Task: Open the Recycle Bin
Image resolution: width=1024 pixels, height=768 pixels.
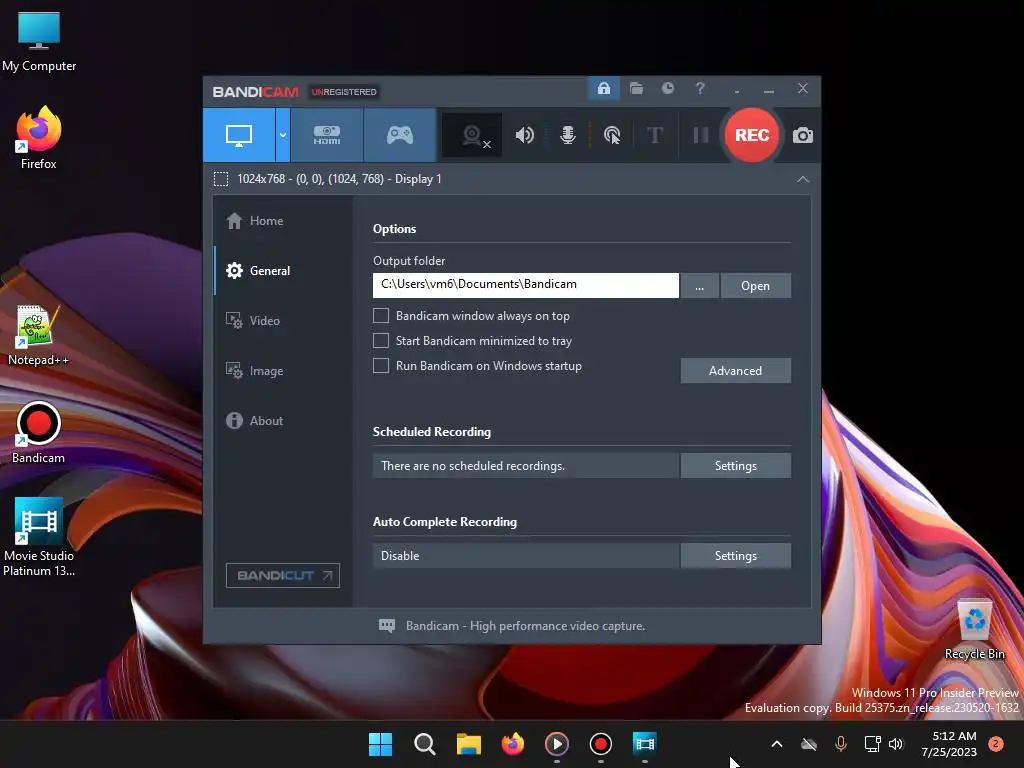Action: (974, 630)
